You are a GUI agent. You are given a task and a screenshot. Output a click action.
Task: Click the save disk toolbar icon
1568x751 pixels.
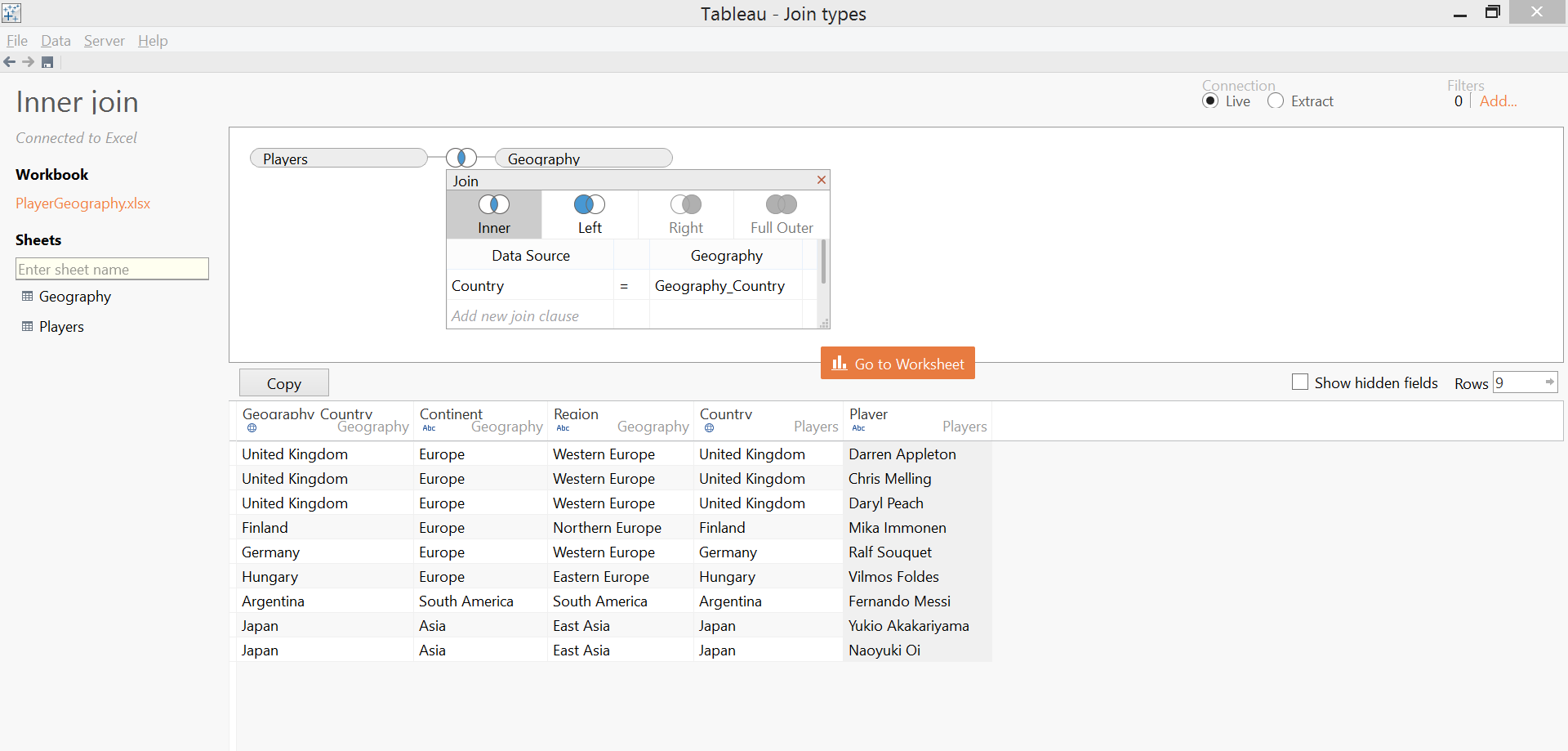pyautogui.click(x=47, y=62)
